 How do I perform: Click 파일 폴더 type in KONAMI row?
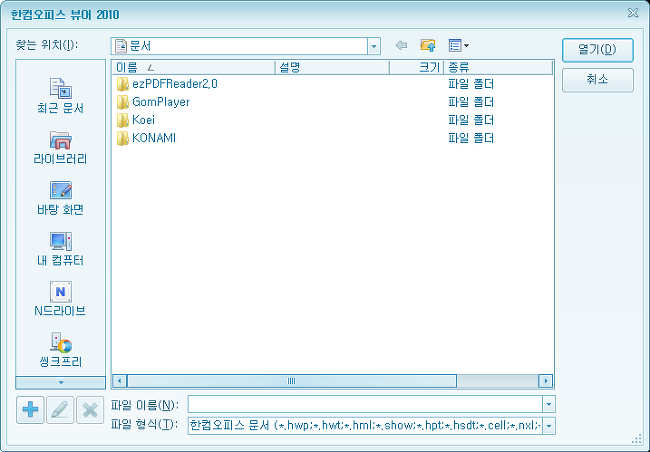[471, 138]
